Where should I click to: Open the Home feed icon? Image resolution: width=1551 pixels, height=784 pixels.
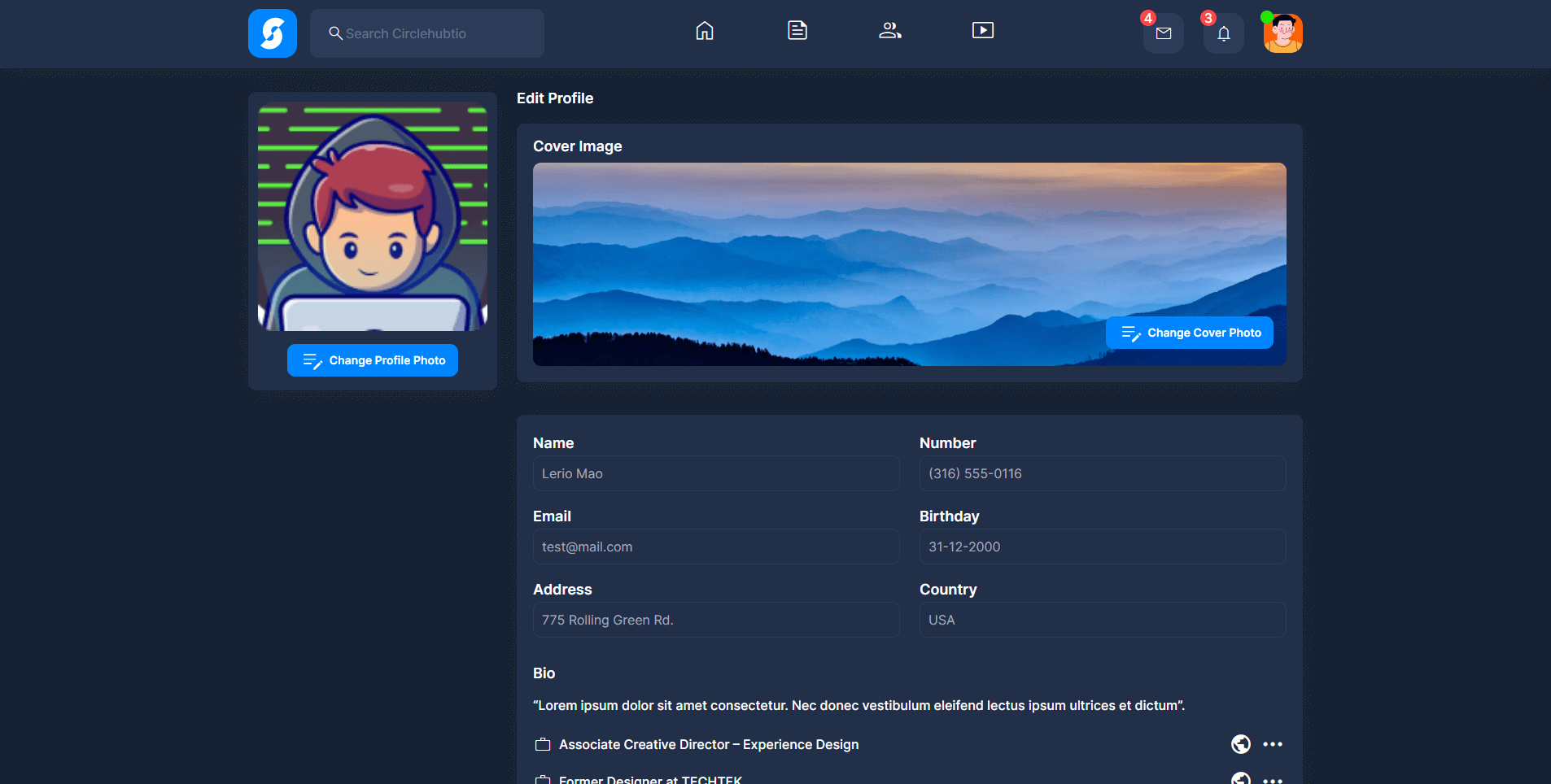[705, 31]
